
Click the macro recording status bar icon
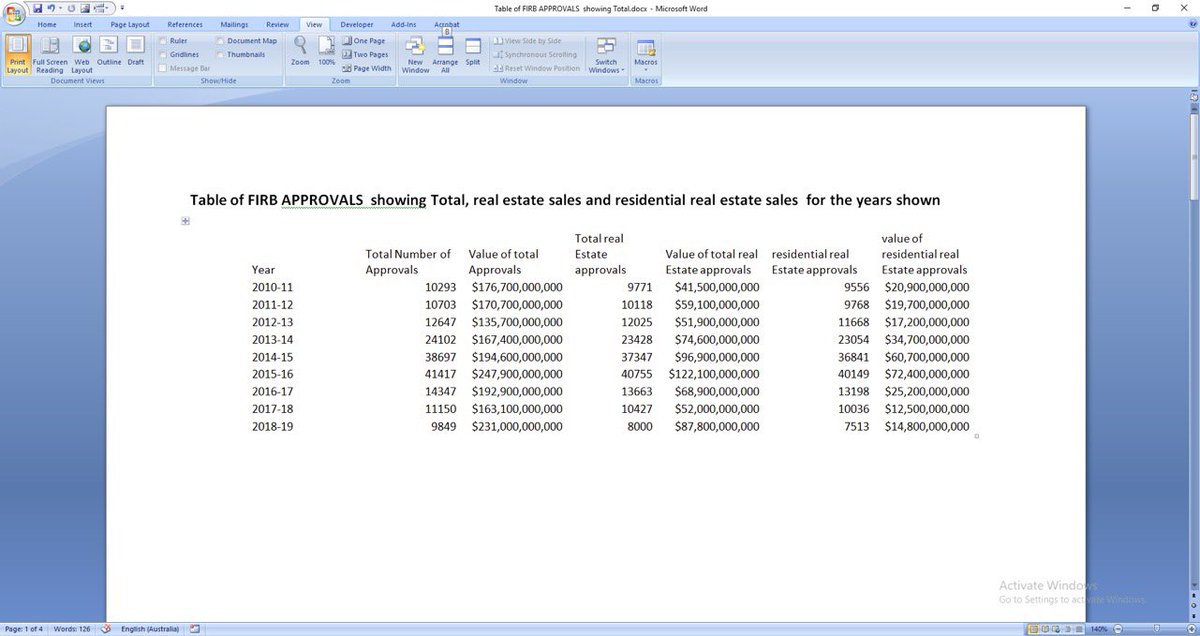tap(194, 629)
